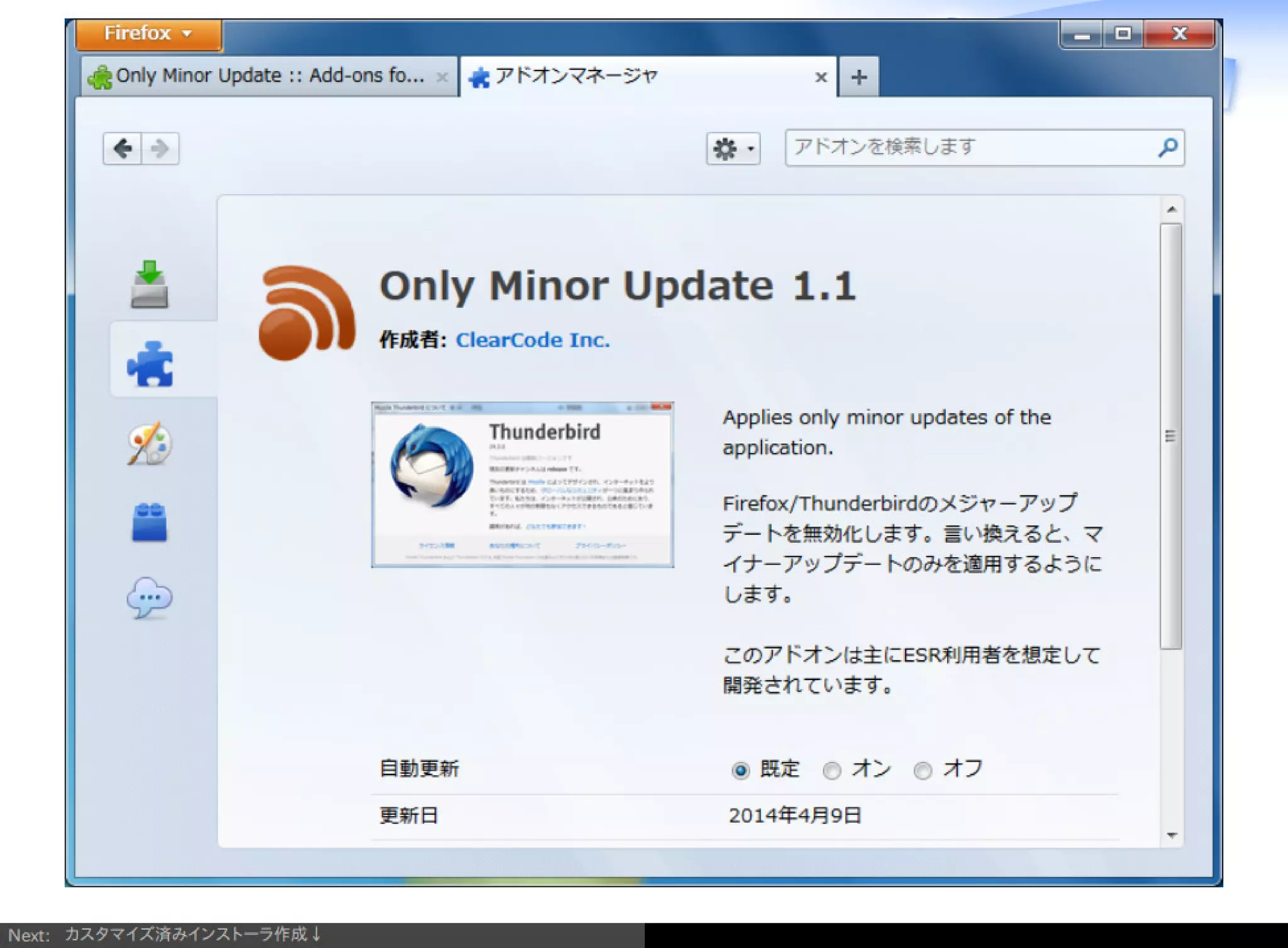The height and width of the screenshot is (948, 1288).
Task: Close the アドオンマネージャ tab
Action: click(821, 77)
